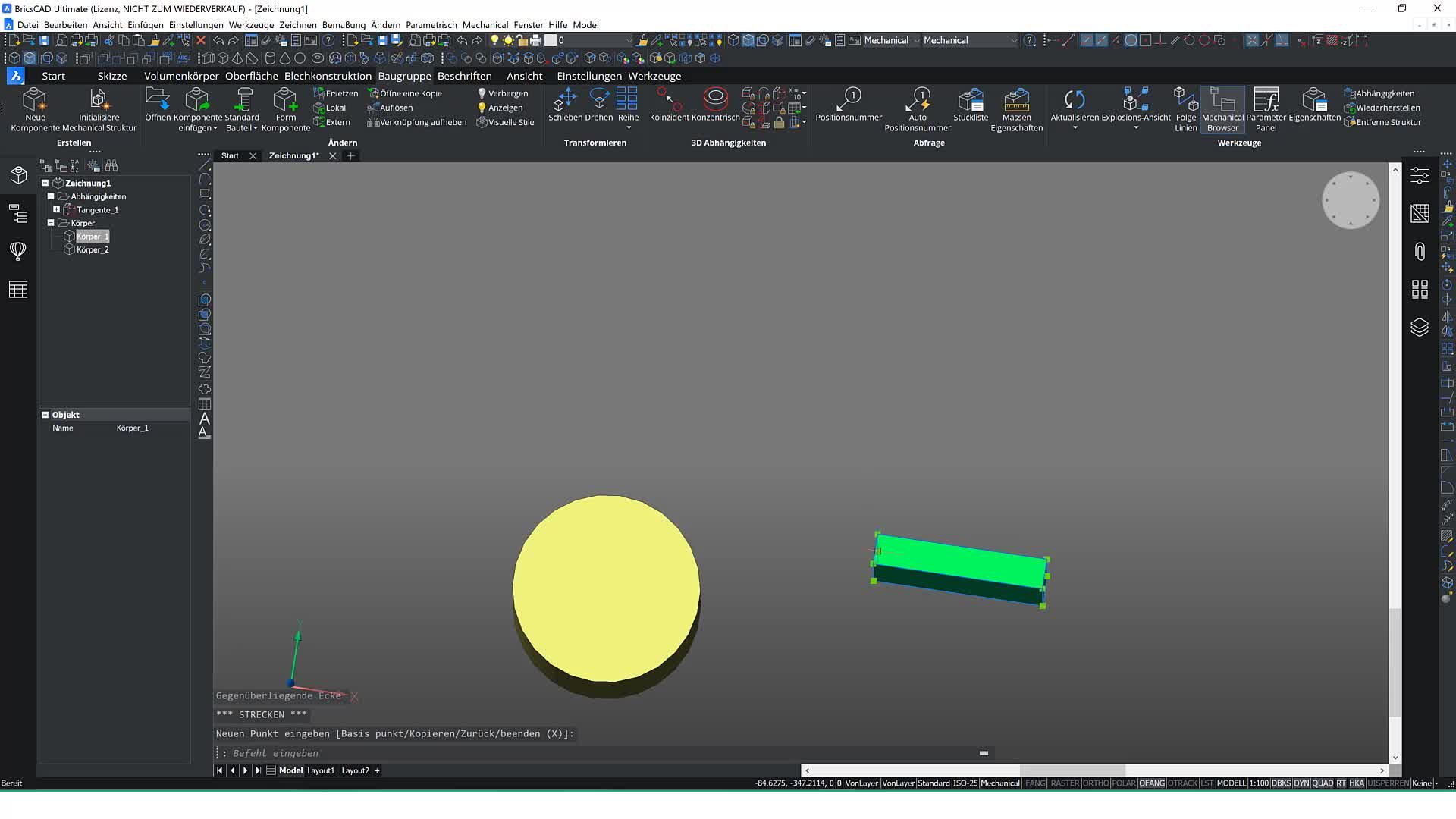Switch to Layout1 tab
The width and height of the screenshot is (1456, 819).
pos(321,770)
